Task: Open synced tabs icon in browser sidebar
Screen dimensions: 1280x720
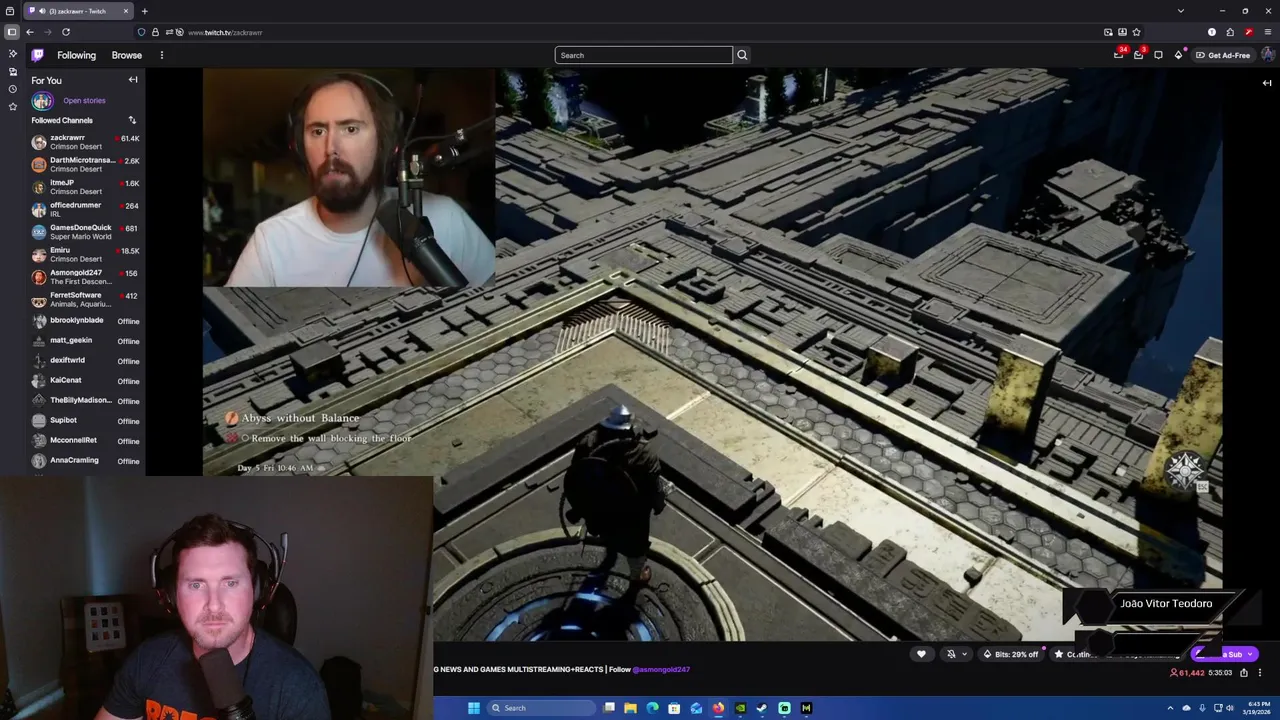Action: [12, 72]
